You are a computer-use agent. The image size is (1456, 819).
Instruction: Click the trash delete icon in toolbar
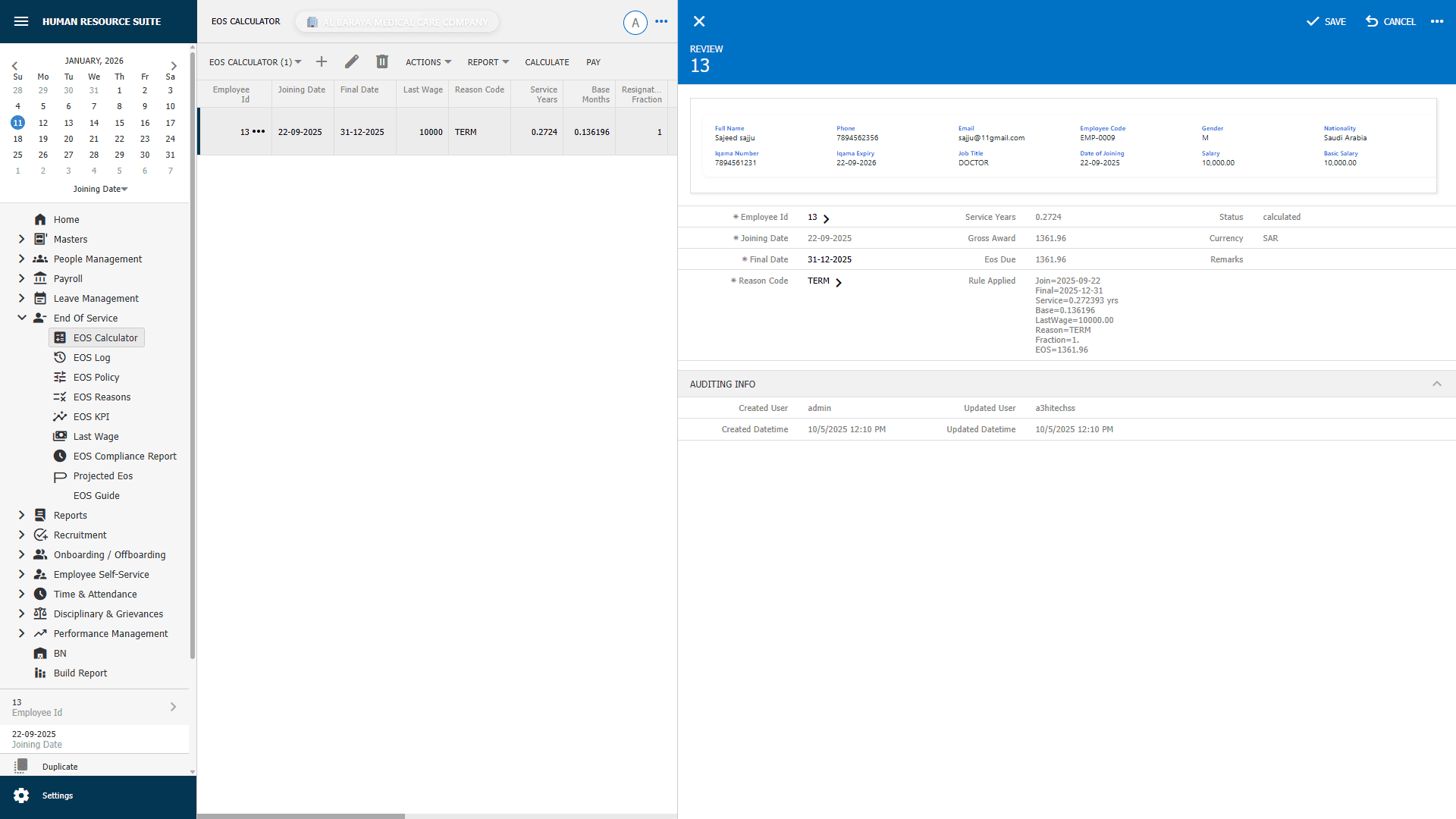[381, 61]
